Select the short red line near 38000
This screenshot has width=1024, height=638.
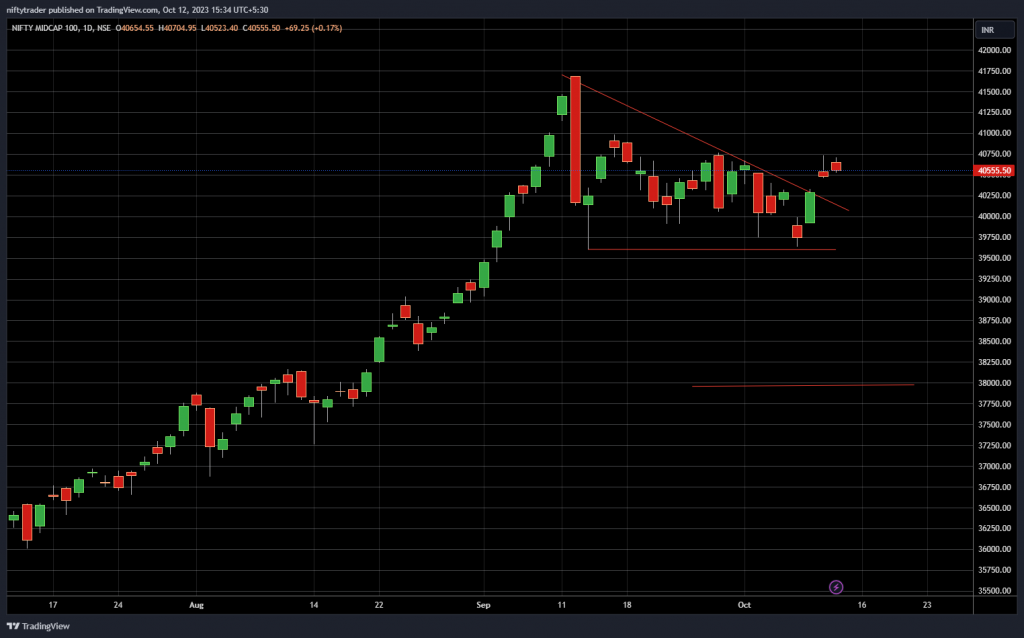click(x=800, y=385)
